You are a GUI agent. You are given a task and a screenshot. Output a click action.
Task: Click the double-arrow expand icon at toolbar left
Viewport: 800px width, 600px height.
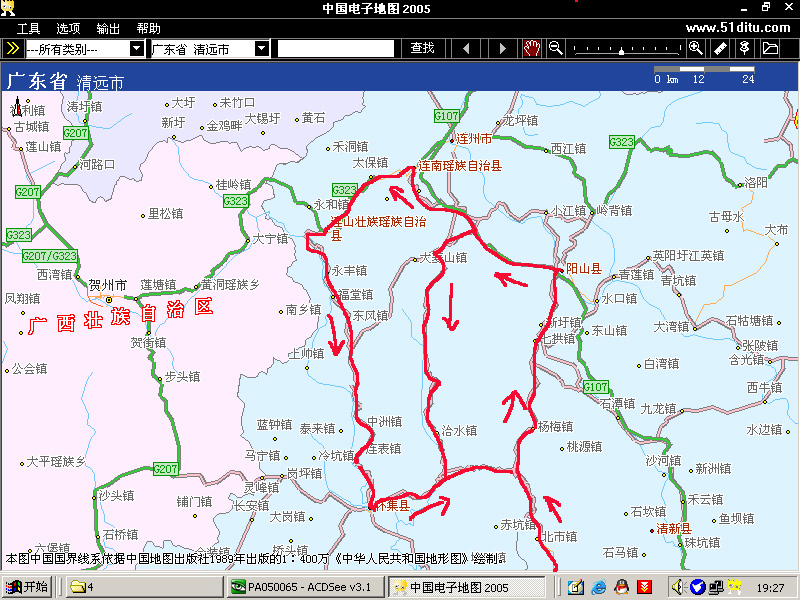(x=12, y=48)
